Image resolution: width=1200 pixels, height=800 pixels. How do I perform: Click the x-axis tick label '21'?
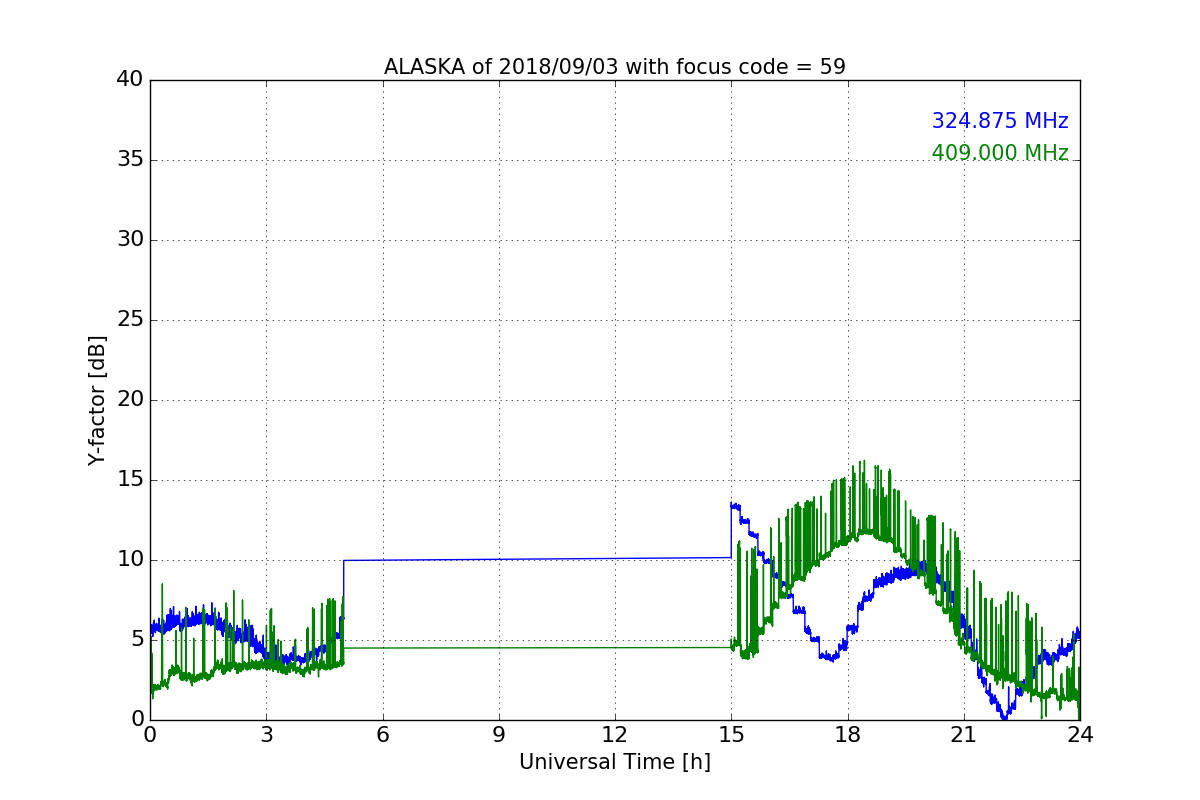click(964, 734)
